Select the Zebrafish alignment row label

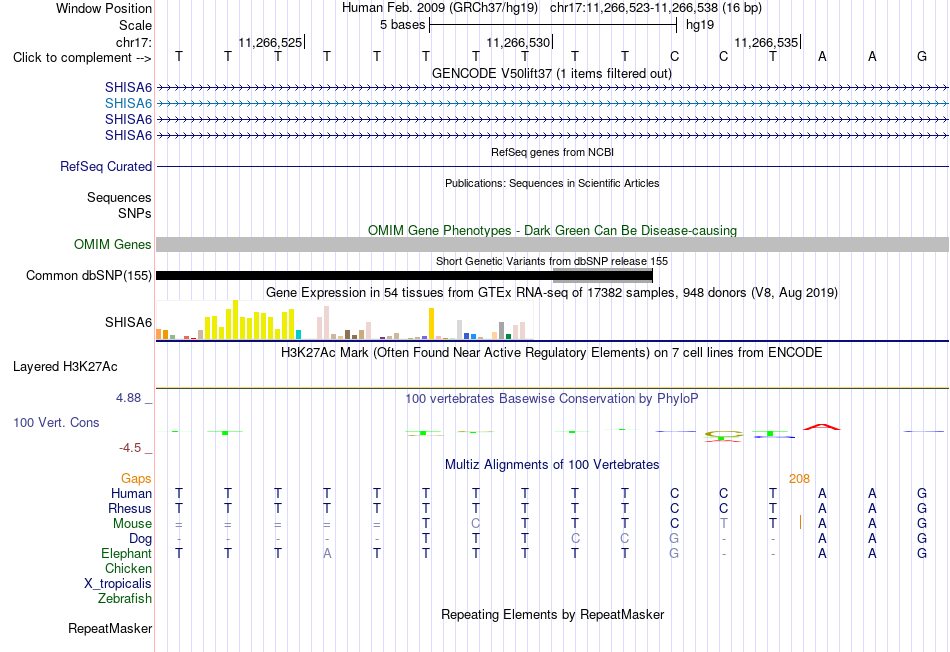pyautogui.click(x=125, y=598)
